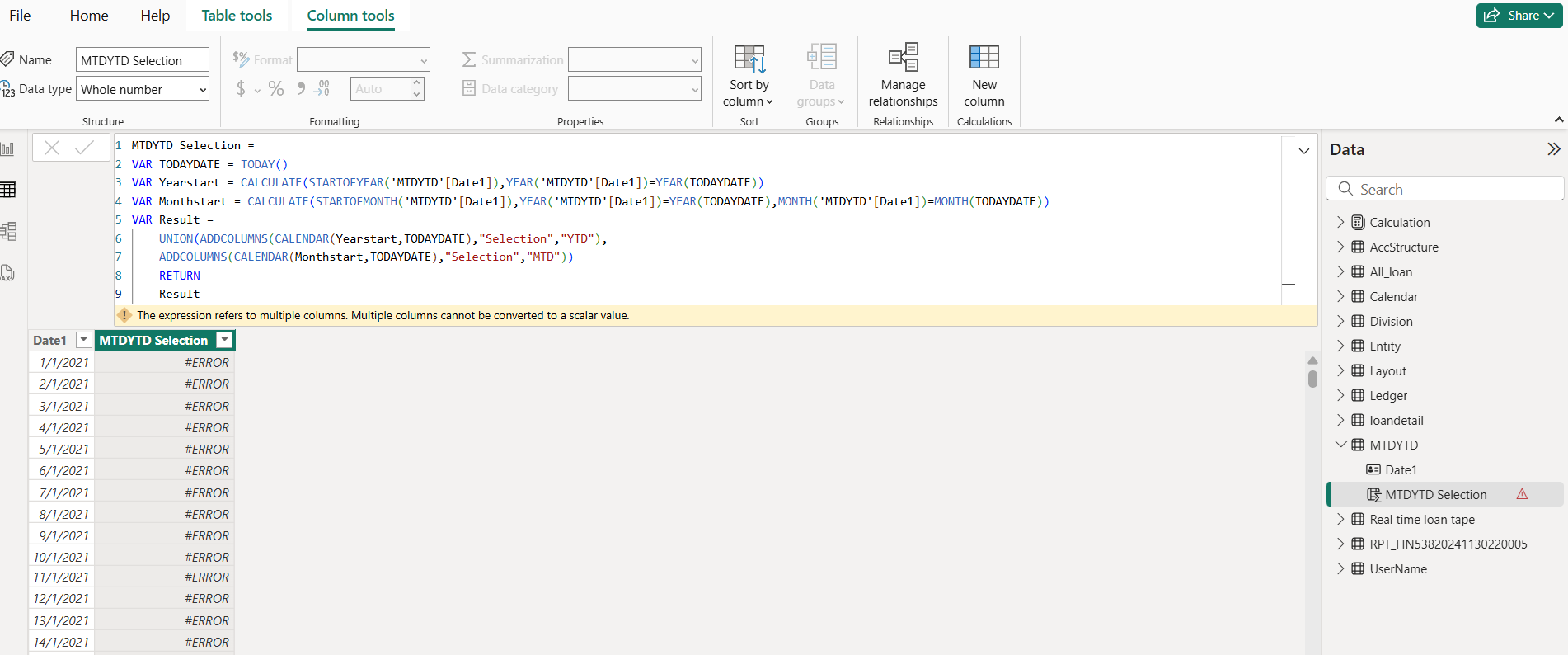Click the RETURN line in formula
This screenshot has height=655, width=1568.
(x=180, y=276)
